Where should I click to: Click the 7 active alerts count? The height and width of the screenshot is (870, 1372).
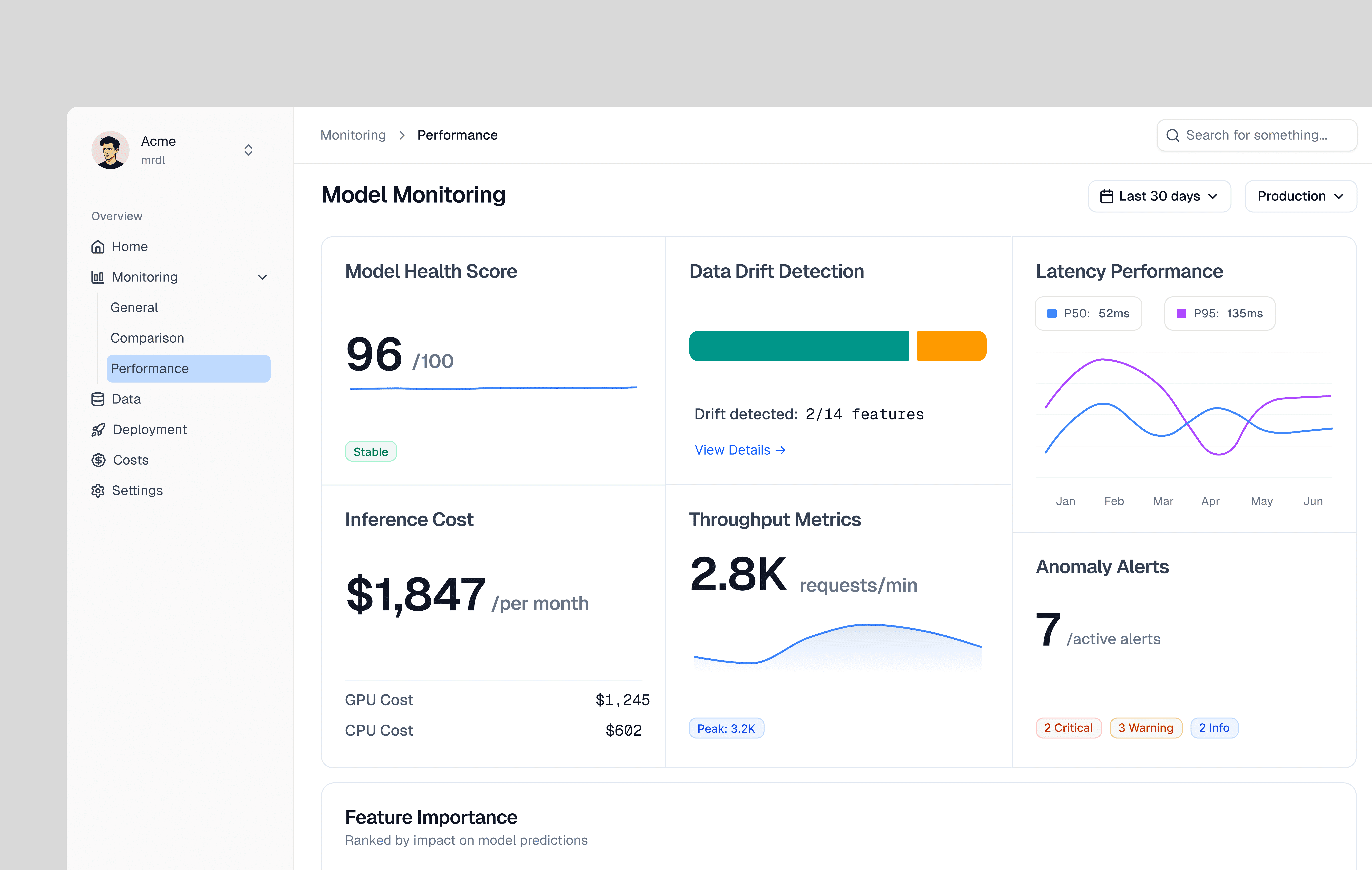[1048, 629]
